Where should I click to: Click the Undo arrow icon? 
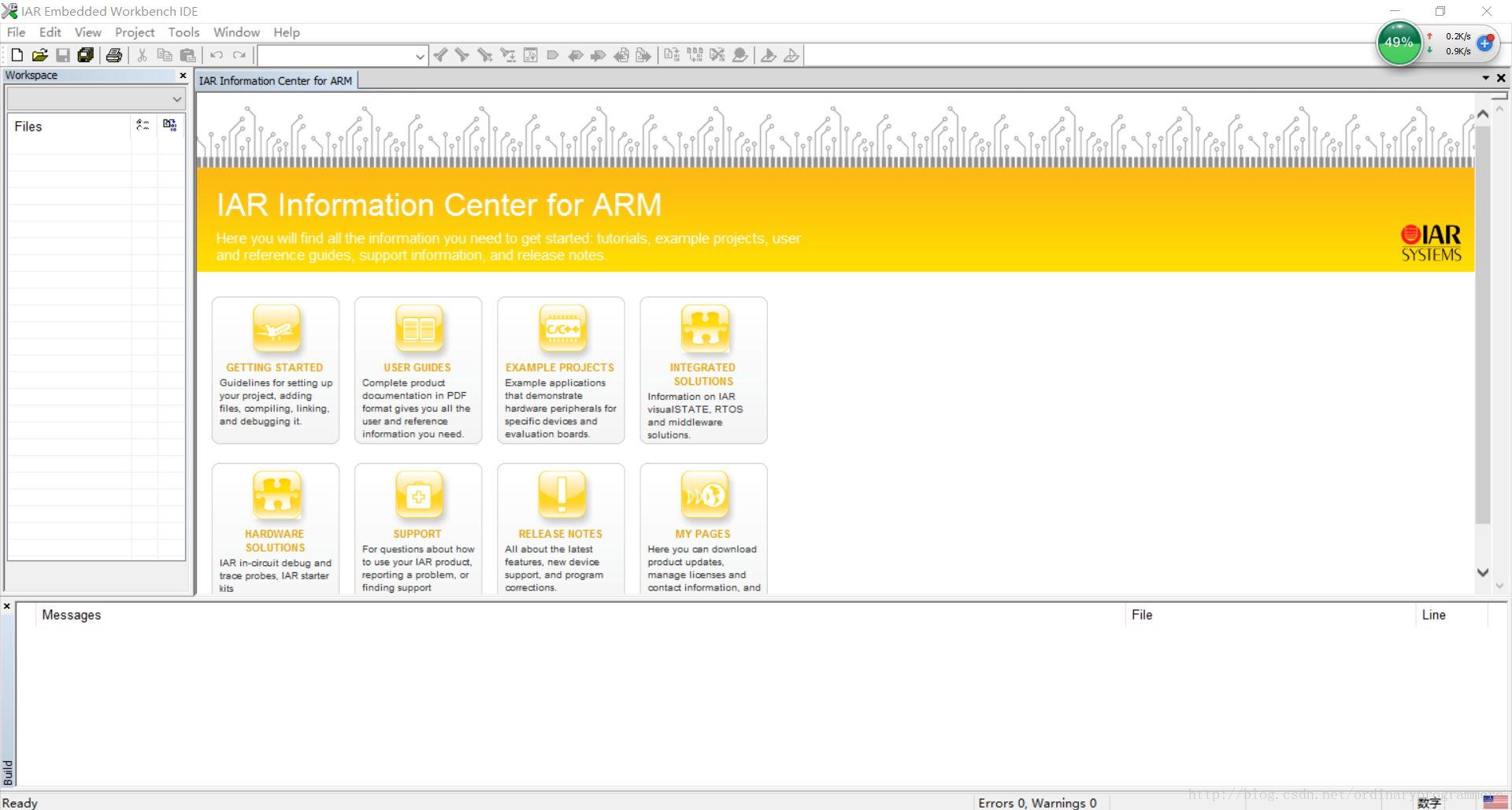(x=217, y=55)
